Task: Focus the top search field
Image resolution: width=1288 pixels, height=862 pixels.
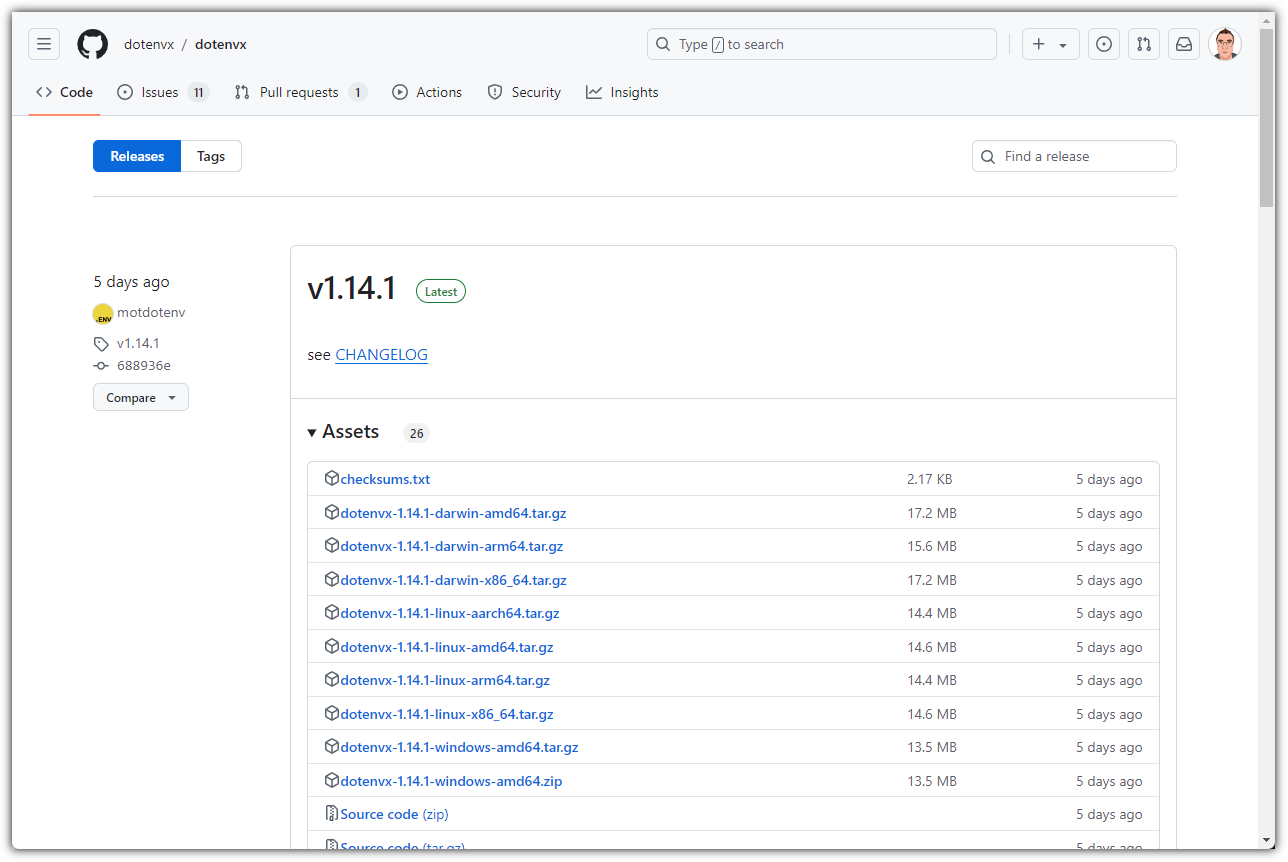Action: point(822,44)
